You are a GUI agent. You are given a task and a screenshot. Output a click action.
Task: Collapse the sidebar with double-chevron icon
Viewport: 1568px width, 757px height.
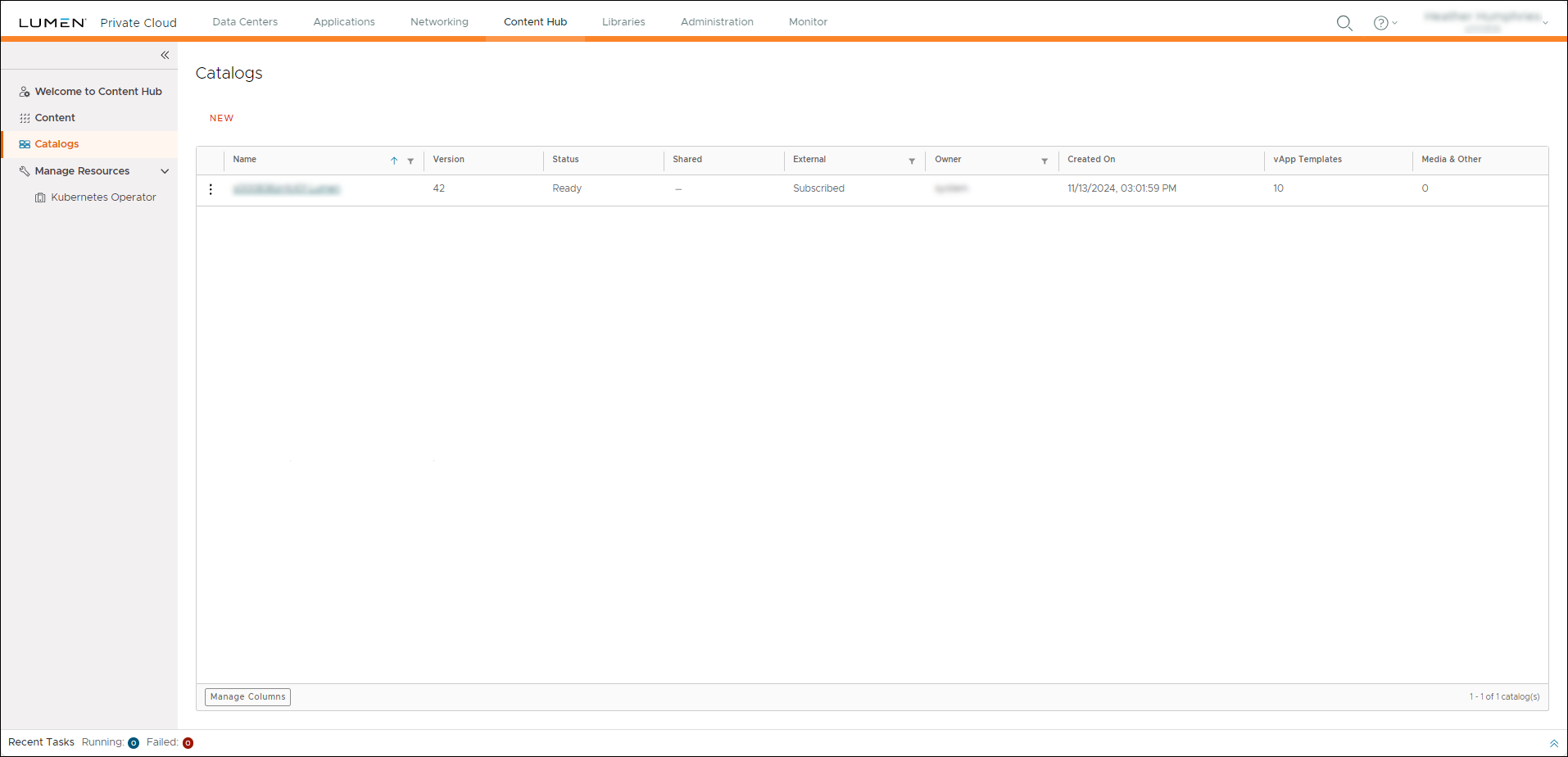click(x=165, y=55)
